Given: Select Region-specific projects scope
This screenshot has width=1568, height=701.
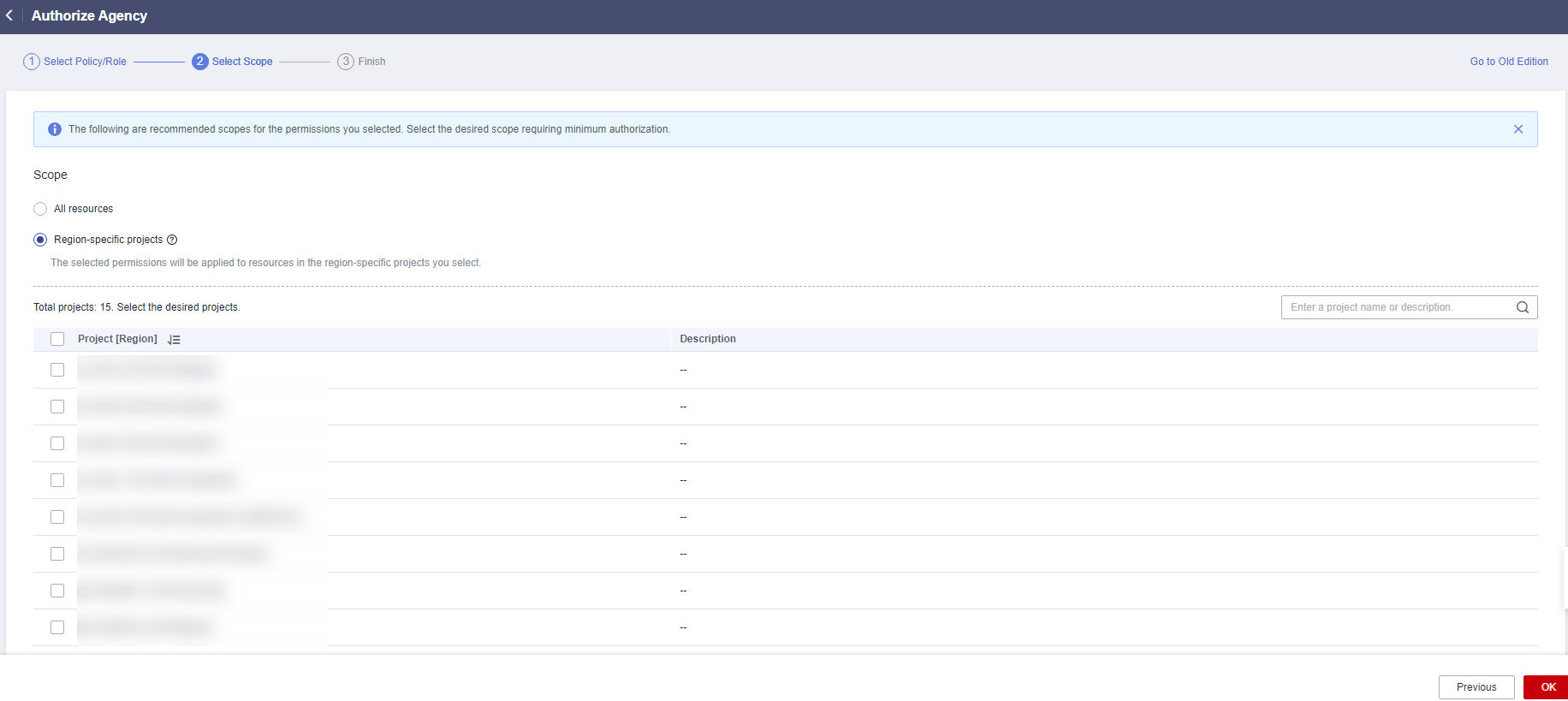Looking at the screenshot, I should (40, 240).
